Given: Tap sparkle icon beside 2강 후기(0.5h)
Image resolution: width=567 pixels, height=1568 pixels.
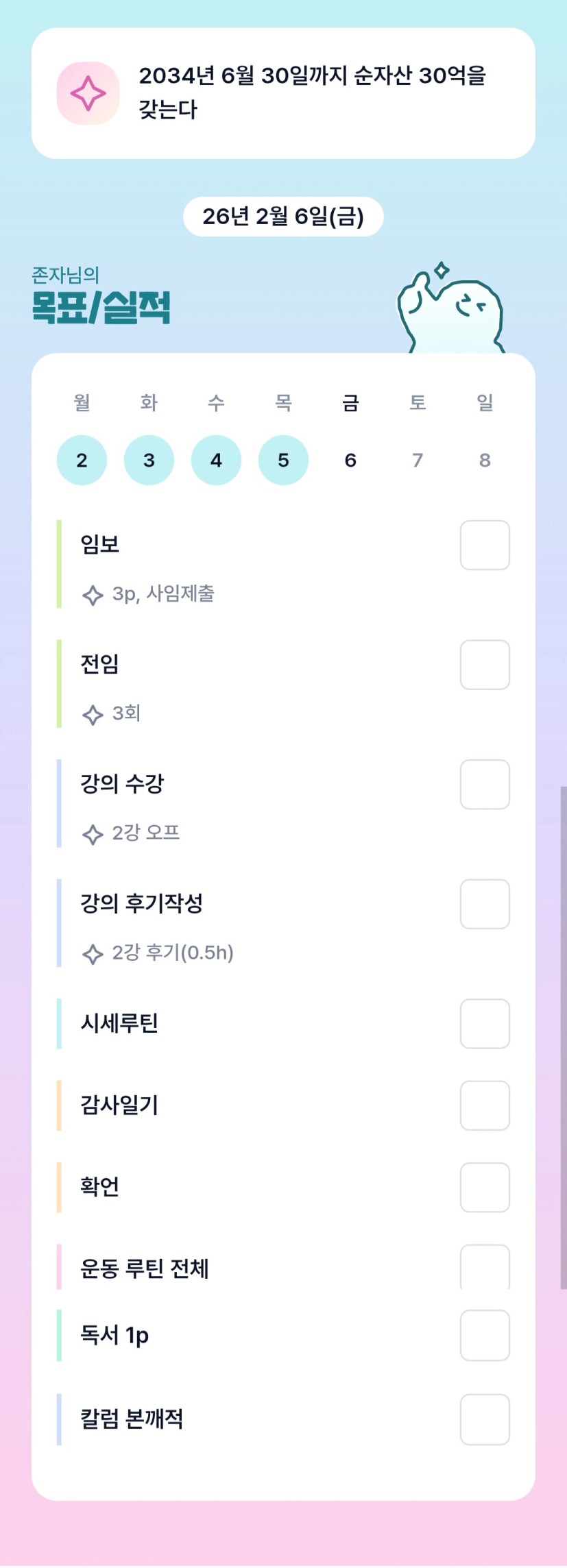Looking at the screenshot, I should (93, 954).
